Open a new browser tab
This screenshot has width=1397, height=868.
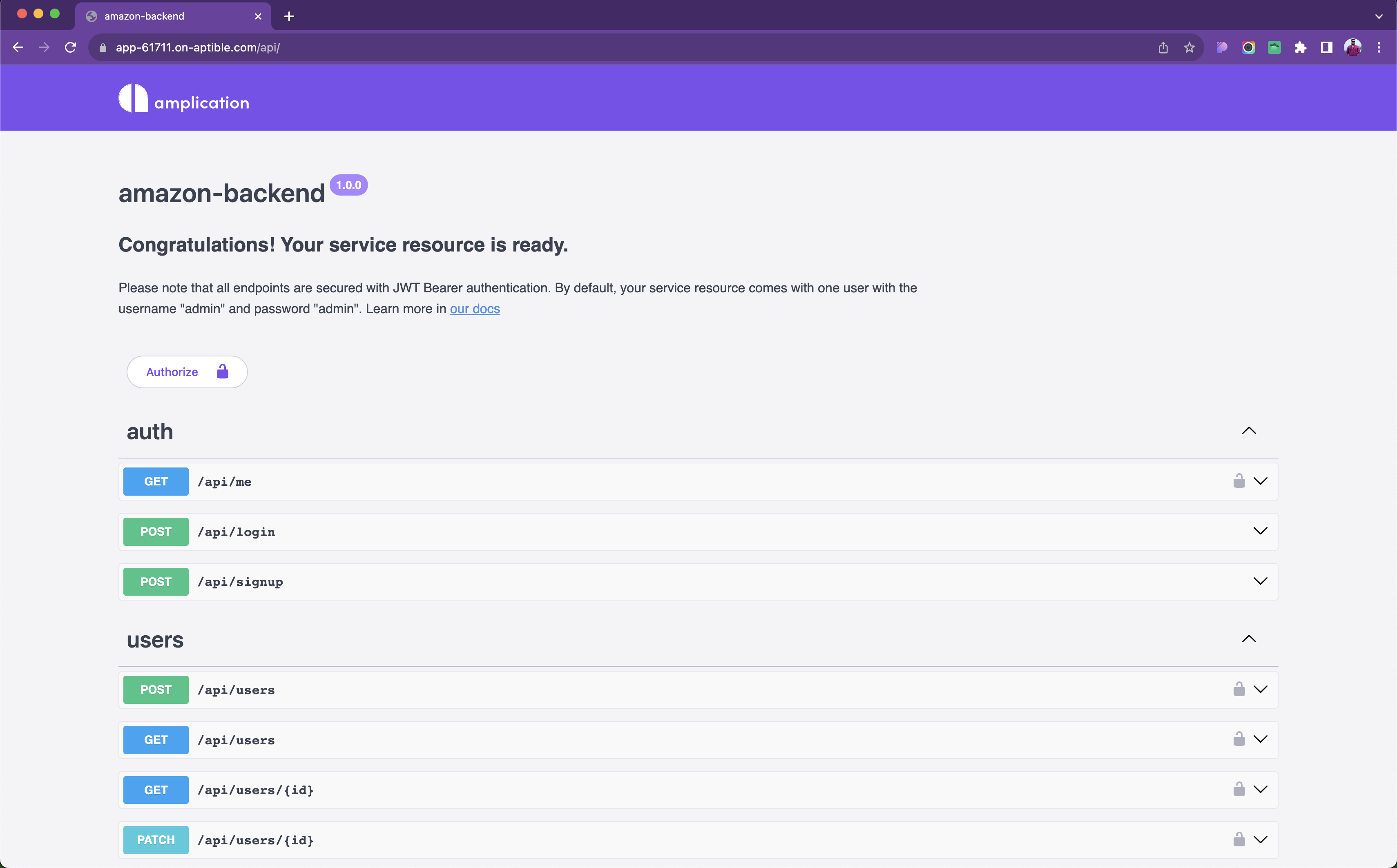point(289,16)
